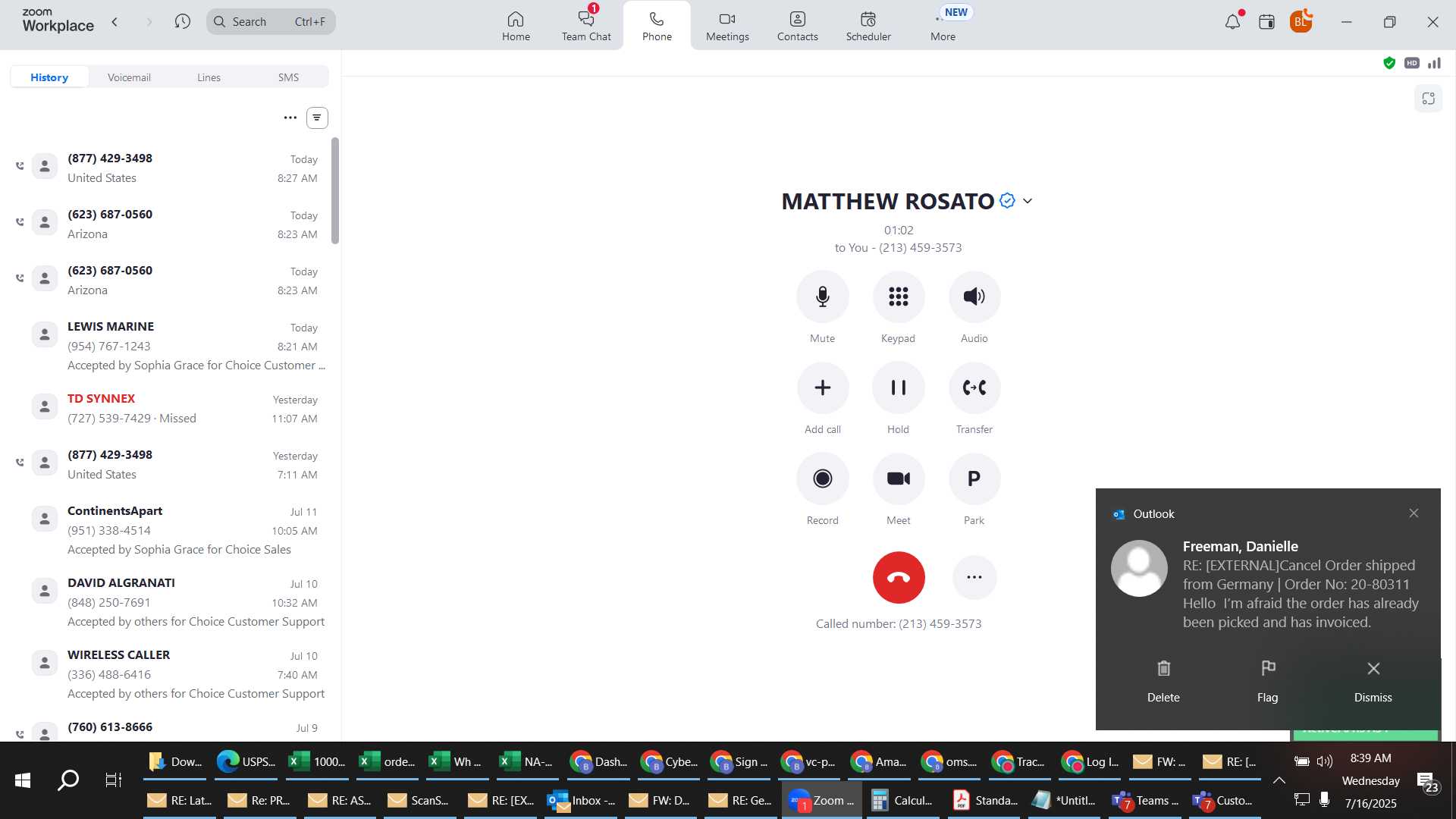The height and width of the screenshot is (819, 1456).
Task: Open Task View on taskbar
Action: pyautogui.click(x=113, y=780)
